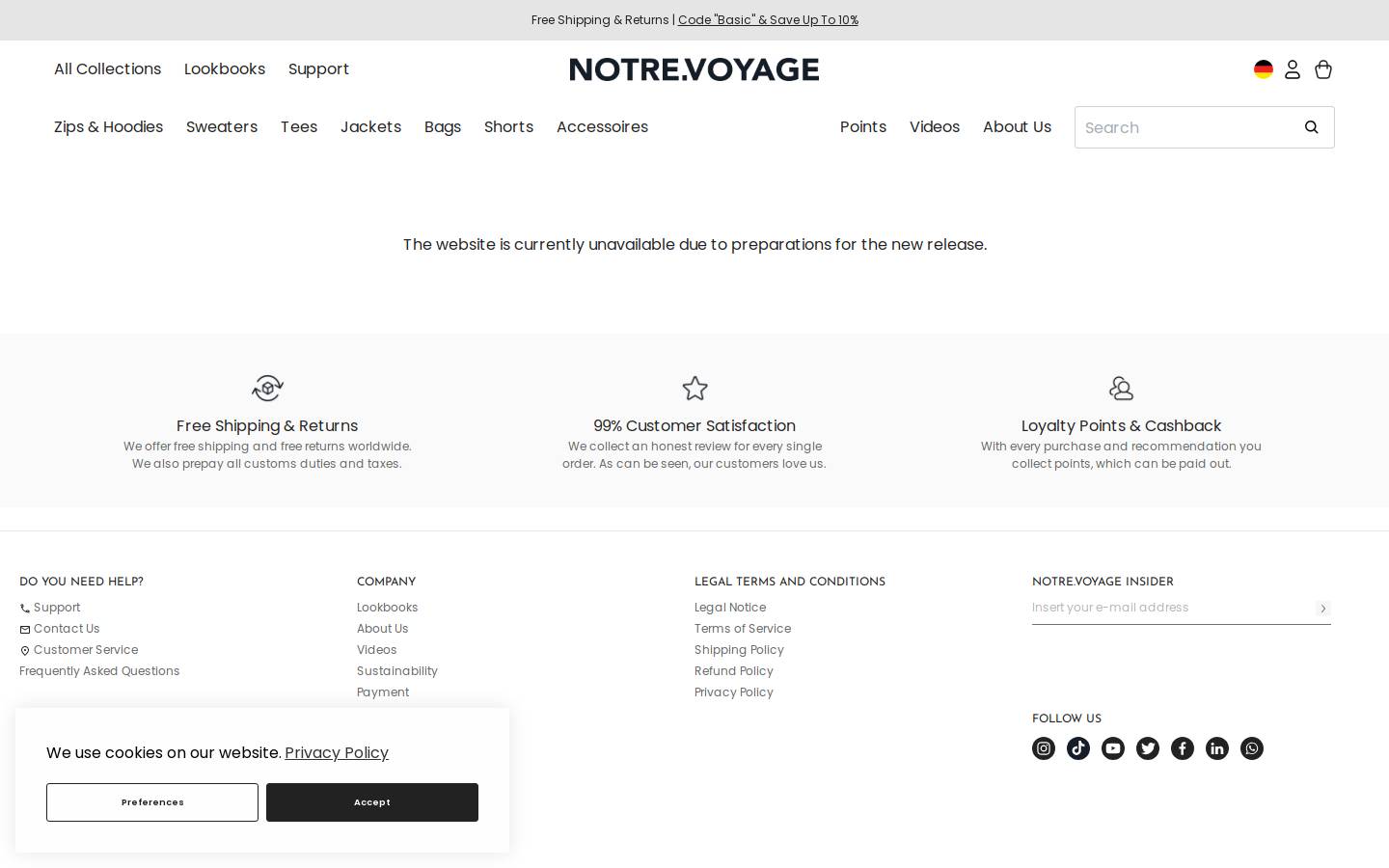Screen dimensions: 1389x868
Task: Follow the Code "Basic" discount link
Action: pos(768,20)
